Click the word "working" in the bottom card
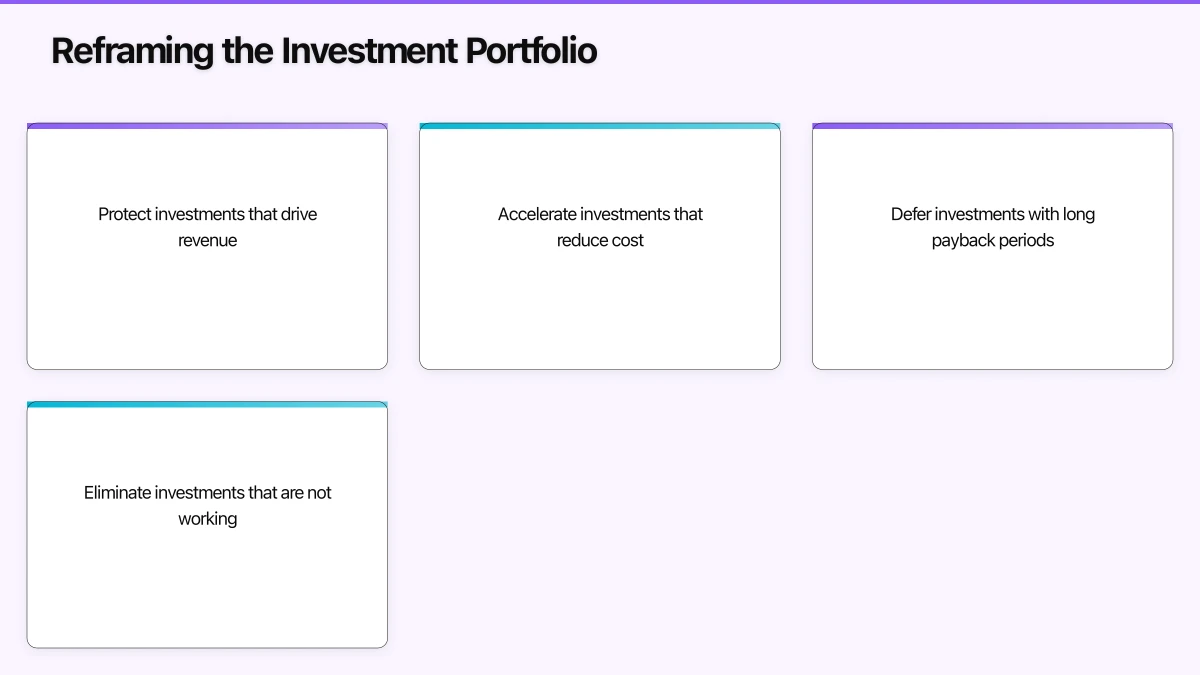The height and width of the screenshot is (675, 1200). tap(207, 519)
